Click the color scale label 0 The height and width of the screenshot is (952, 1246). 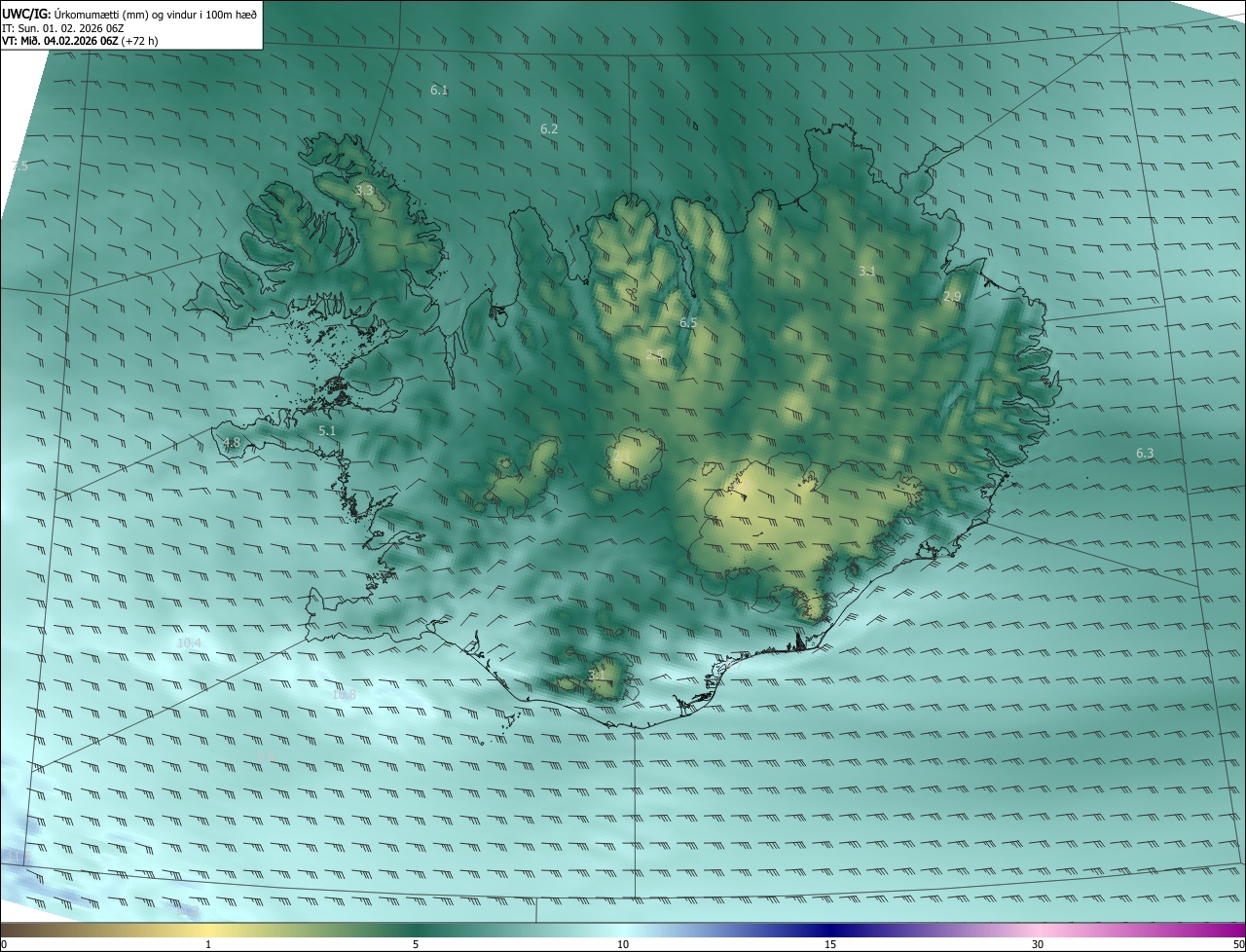pyautogui.click(x=4, y=945)
